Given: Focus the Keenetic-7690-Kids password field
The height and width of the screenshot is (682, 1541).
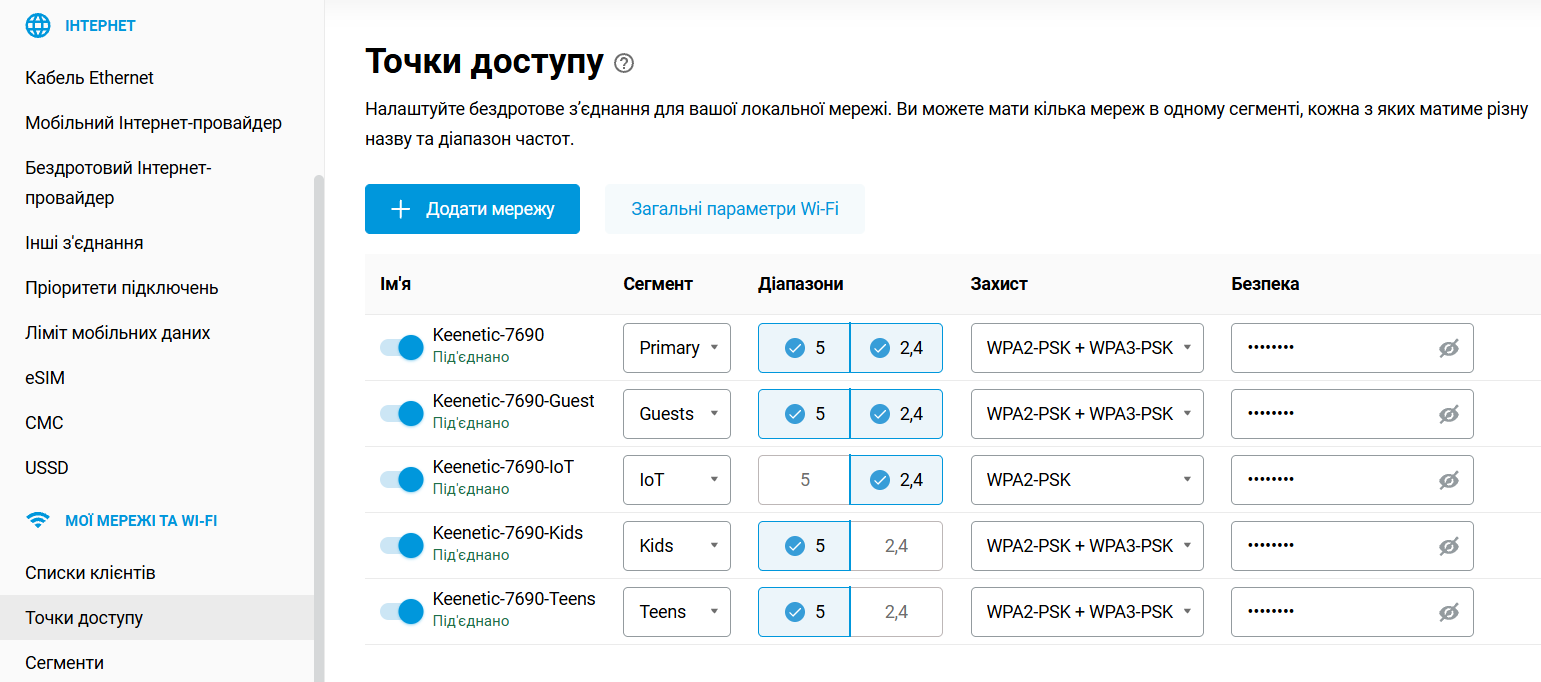Looking at the screenshot, I should coord(1352,546).
